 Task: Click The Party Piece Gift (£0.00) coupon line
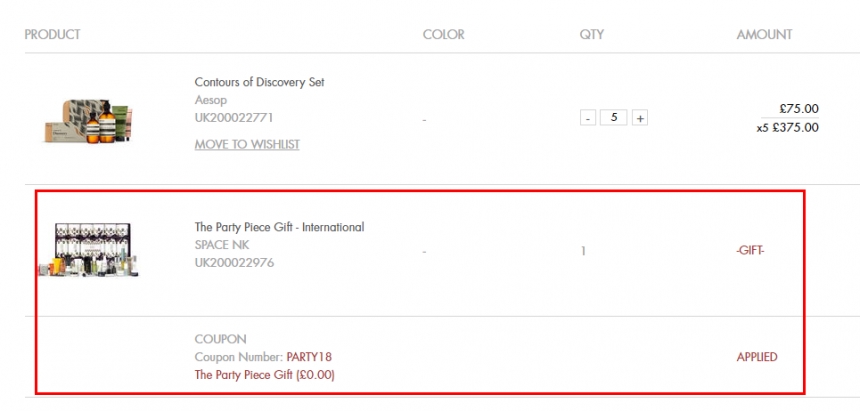click(264, 375)
